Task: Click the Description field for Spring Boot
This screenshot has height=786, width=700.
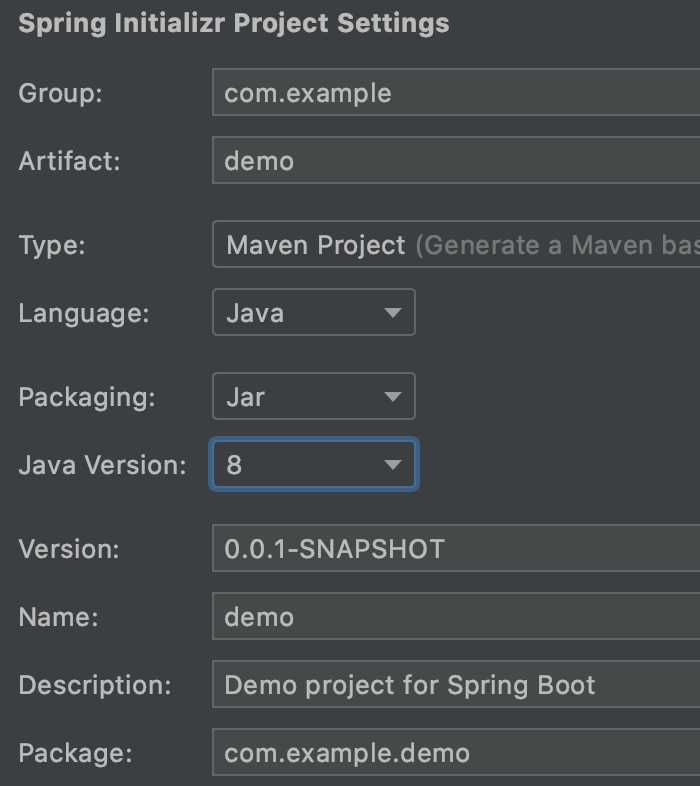Action: pyautogui.click(x=456, y=684)
